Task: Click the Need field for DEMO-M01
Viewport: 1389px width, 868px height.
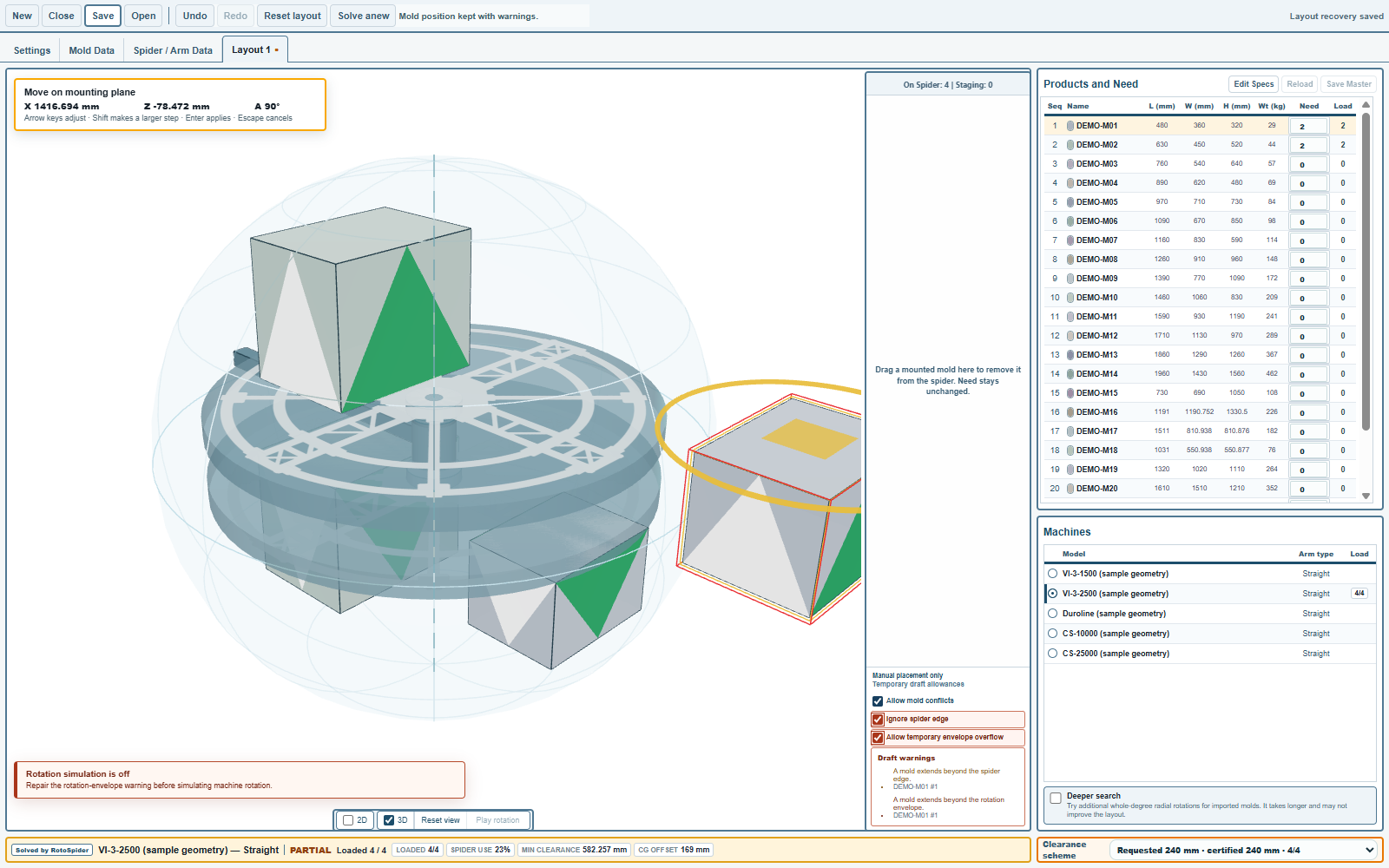Action: tap(1308, 127)
